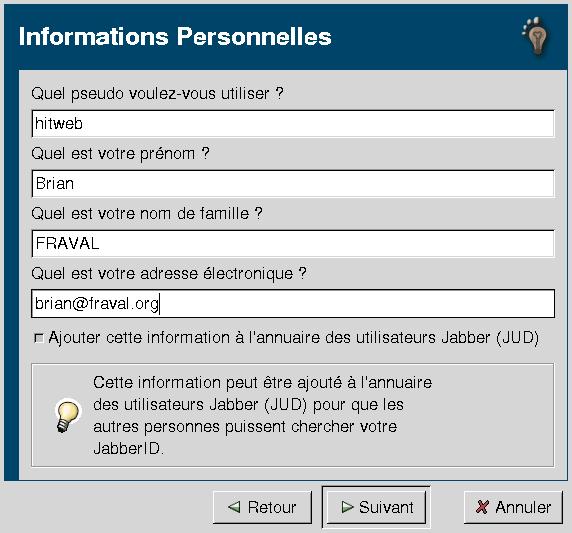Cancel the wizard with Annuler

click(x=513, y=507)
